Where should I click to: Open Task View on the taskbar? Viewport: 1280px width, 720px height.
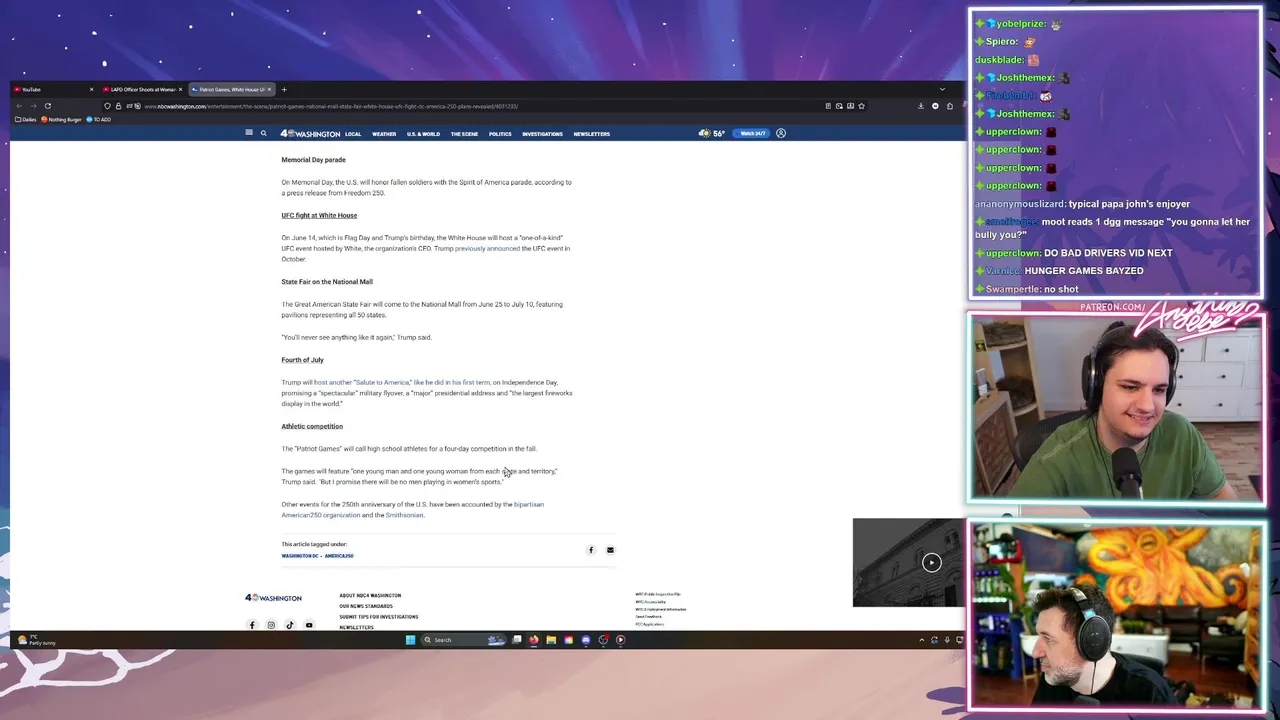click(517, 640)
